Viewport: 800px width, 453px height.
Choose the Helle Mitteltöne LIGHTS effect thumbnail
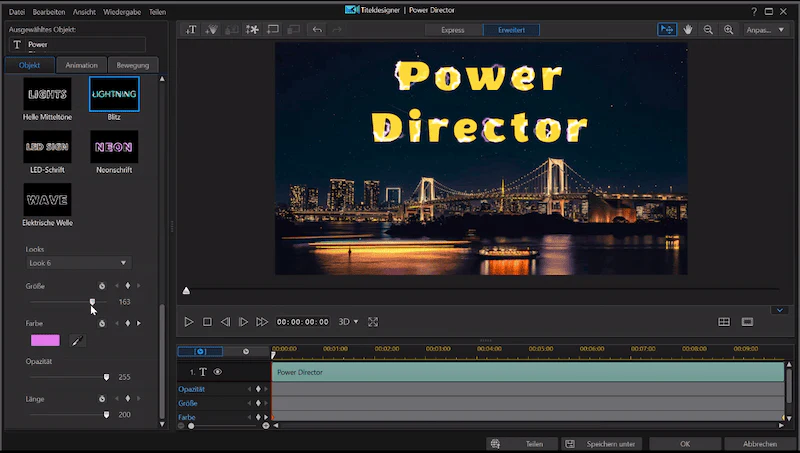click(47, 94)
